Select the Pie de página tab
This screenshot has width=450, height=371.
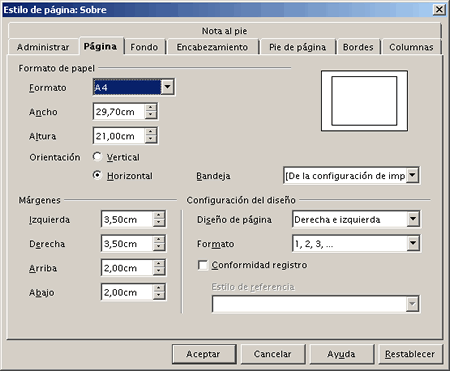[297, 47]
